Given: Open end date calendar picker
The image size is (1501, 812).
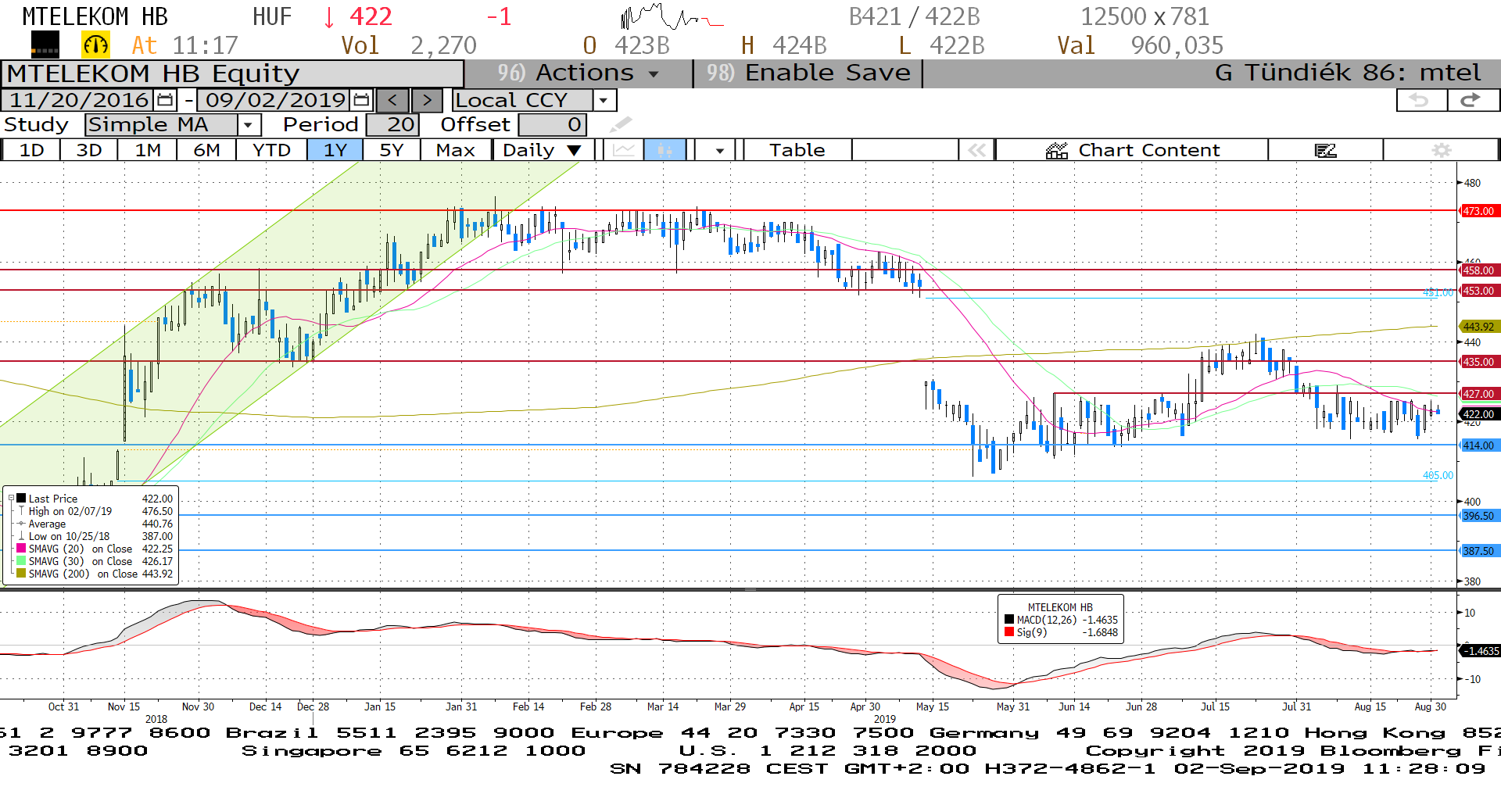Looking at the screenshot, I should pyautogui.click(x=361, y=100).
